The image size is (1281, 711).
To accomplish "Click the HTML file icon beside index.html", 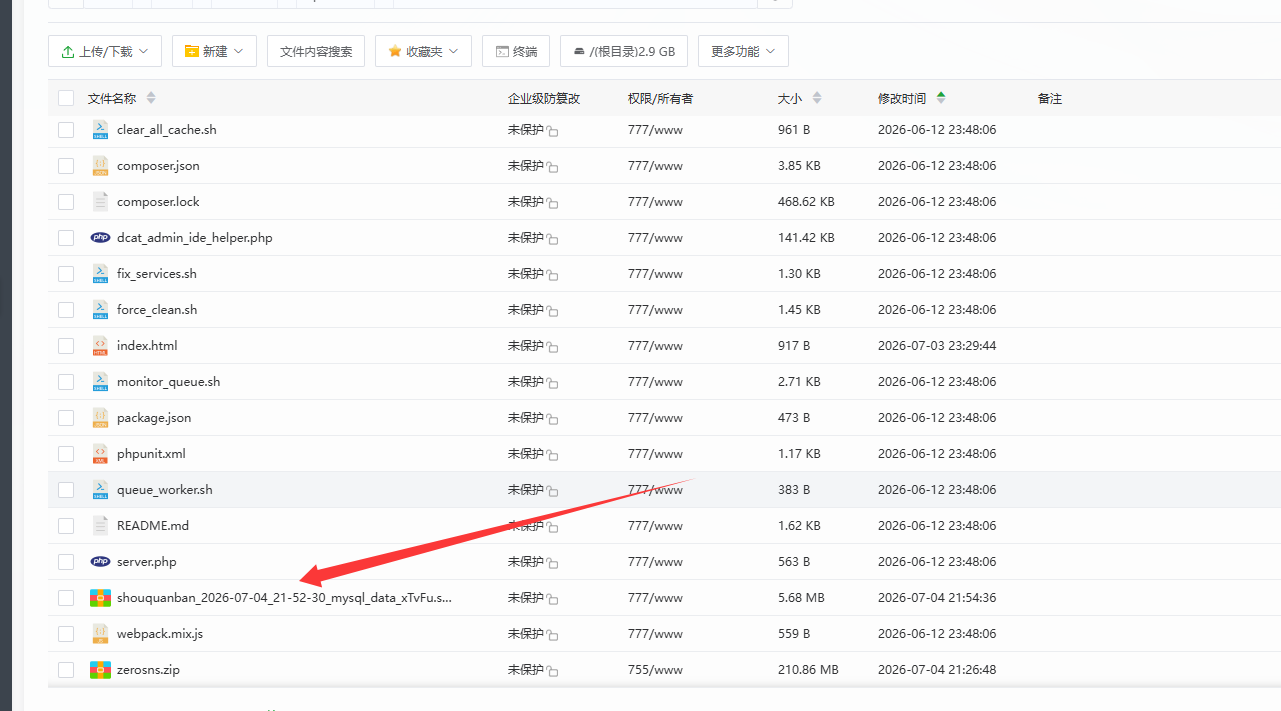I will 100,345.
